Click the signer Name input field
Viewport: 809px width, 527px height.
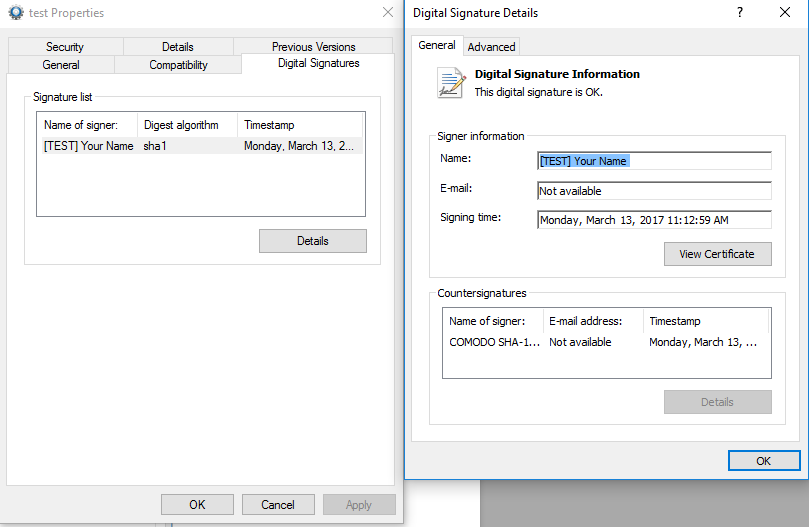tap(654, 161)
